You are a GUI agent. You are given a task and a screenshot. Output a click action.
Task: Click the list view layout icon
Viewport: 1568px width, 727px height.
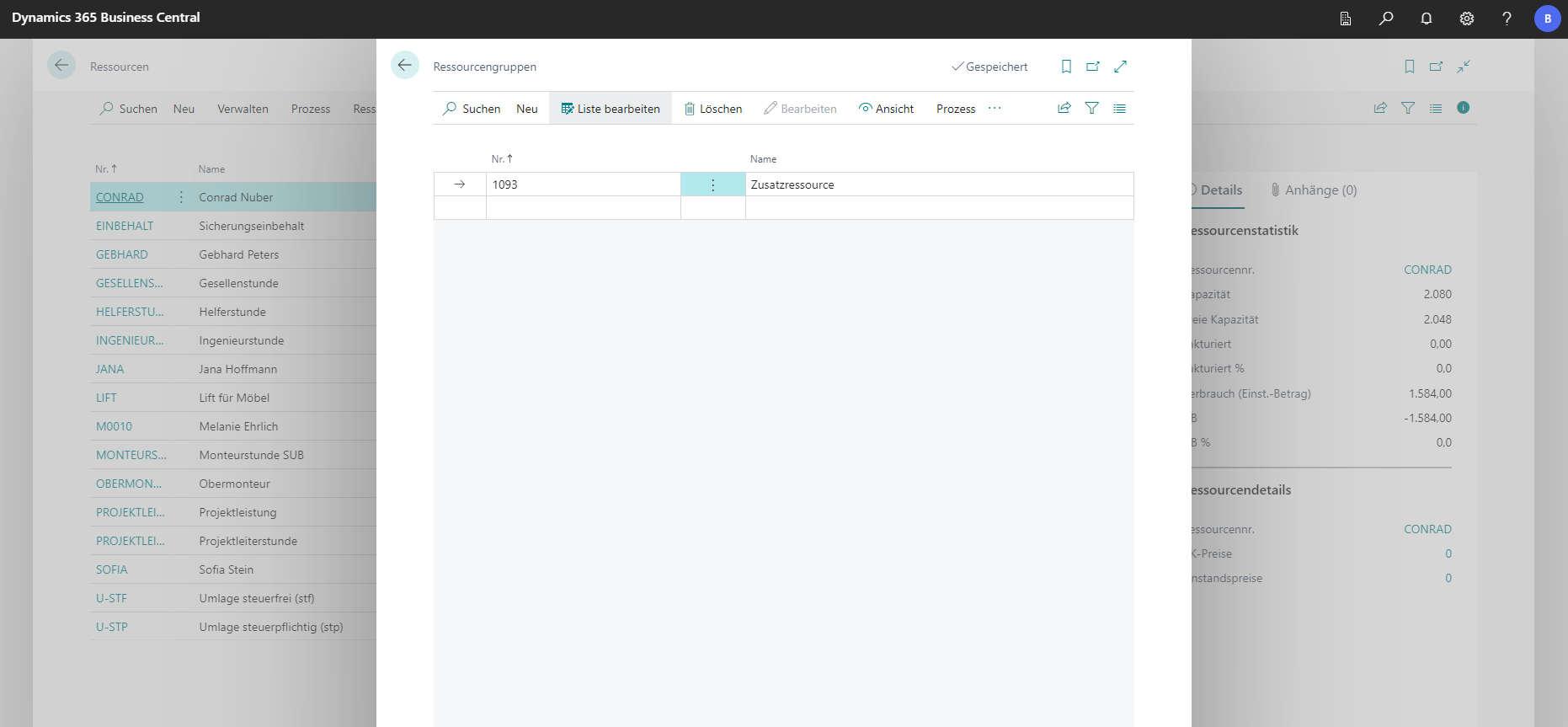pos(1119,108)
